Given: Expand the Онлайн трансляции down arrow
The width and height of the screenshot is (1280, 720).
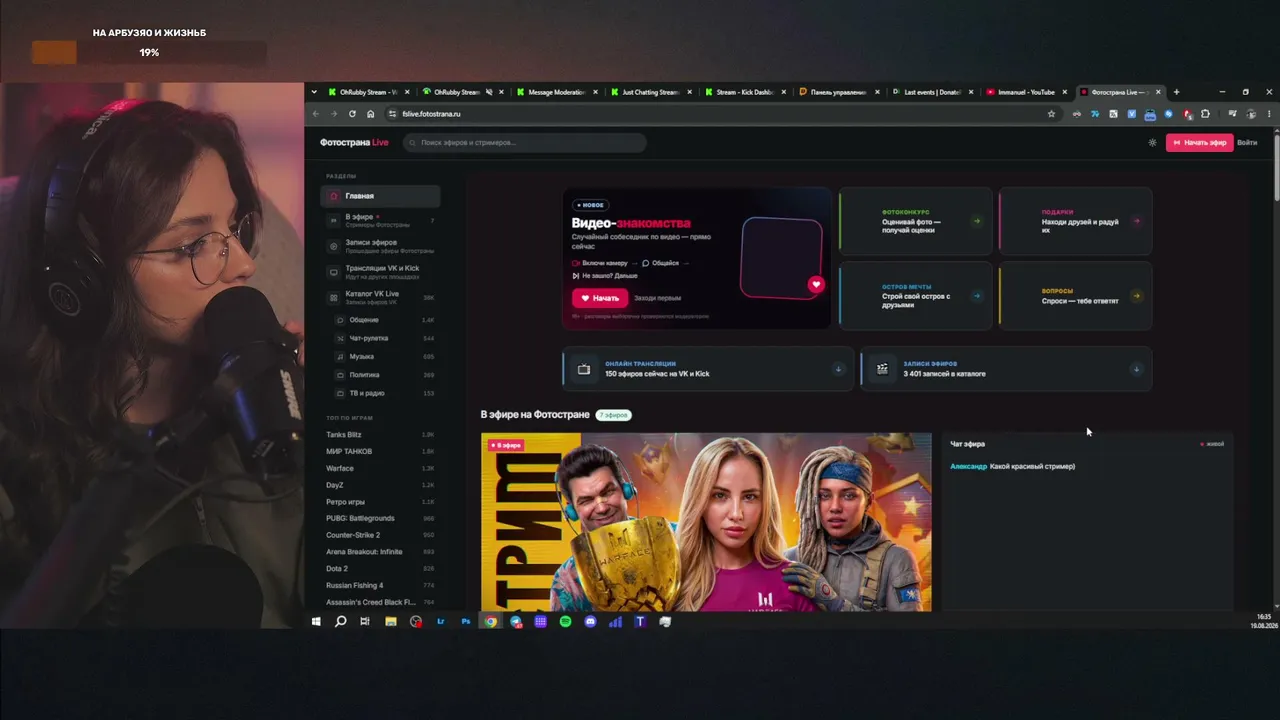Looking at the screenshot, I should coord(838,369).
